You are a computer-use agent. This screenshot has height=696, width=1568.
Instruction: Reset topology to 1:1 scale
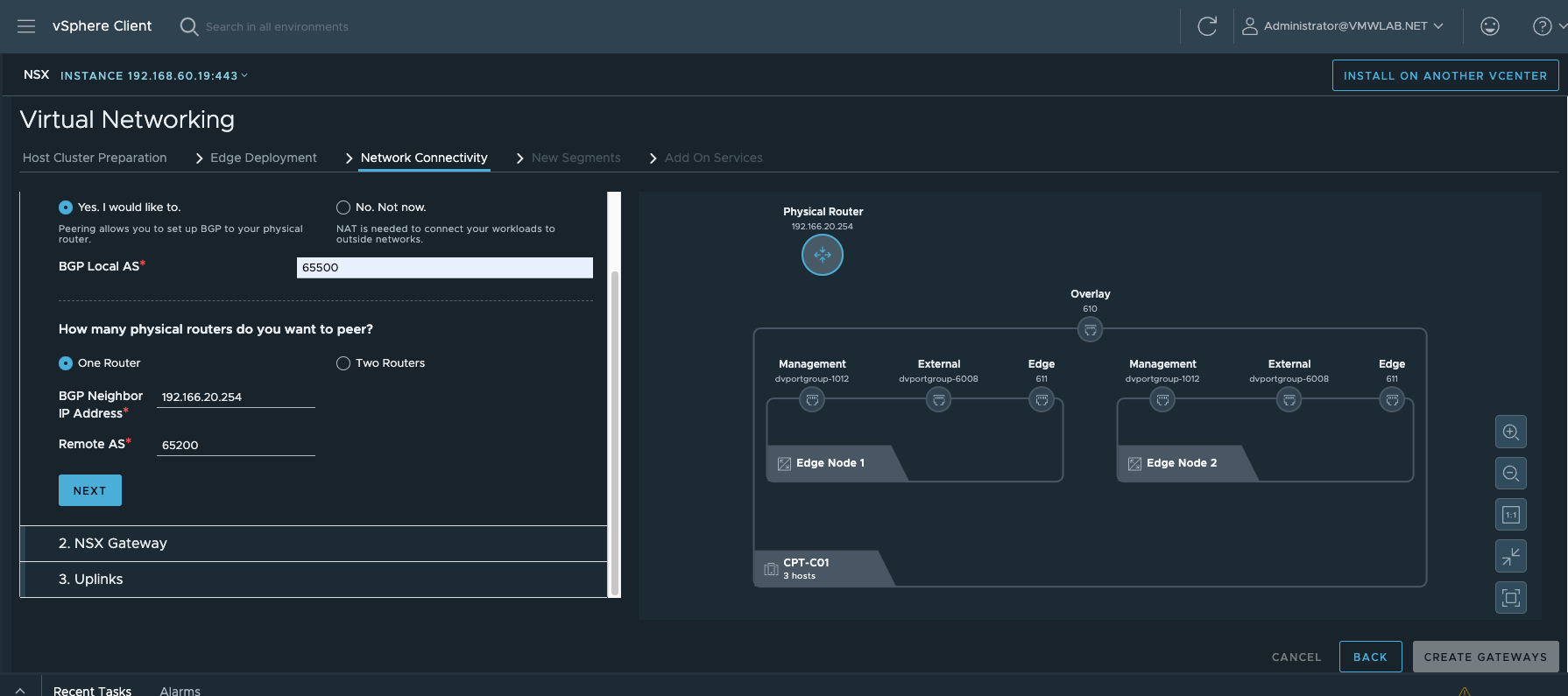pyautogui.click(x=1511, y=515)
